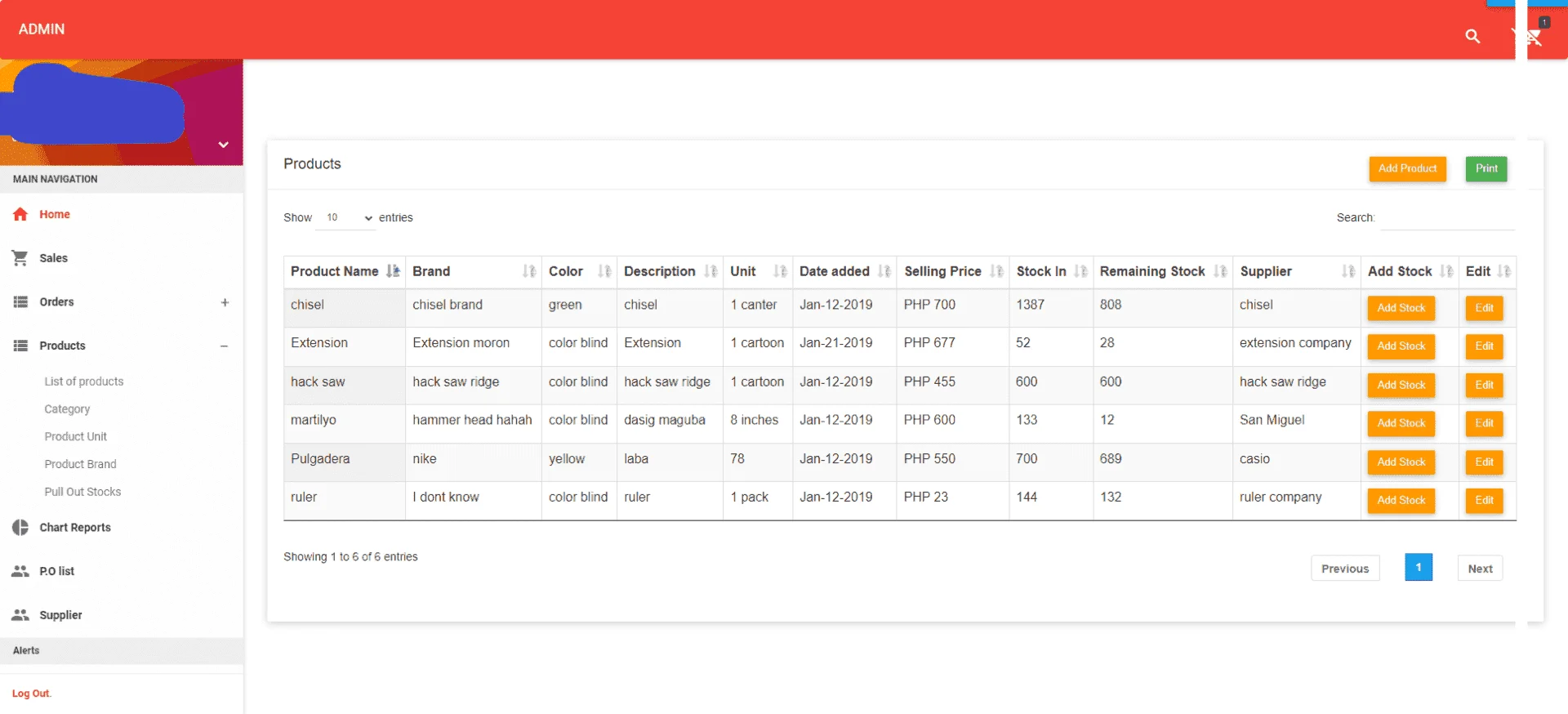Screen dimensions: 1568x714
Task: Open List of products submenu
Action: click(84, 382)
